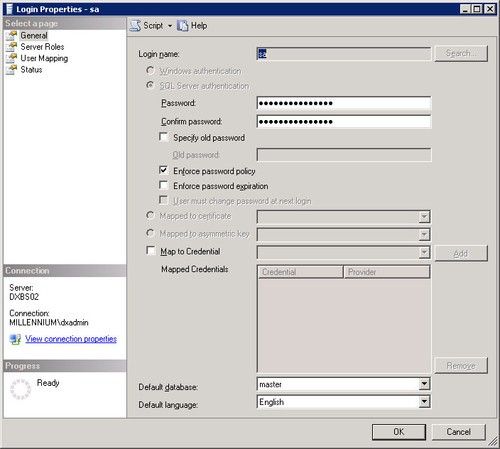This screenshot has width=500, height=449.
Task: Click the OK button
Action: 399,432
